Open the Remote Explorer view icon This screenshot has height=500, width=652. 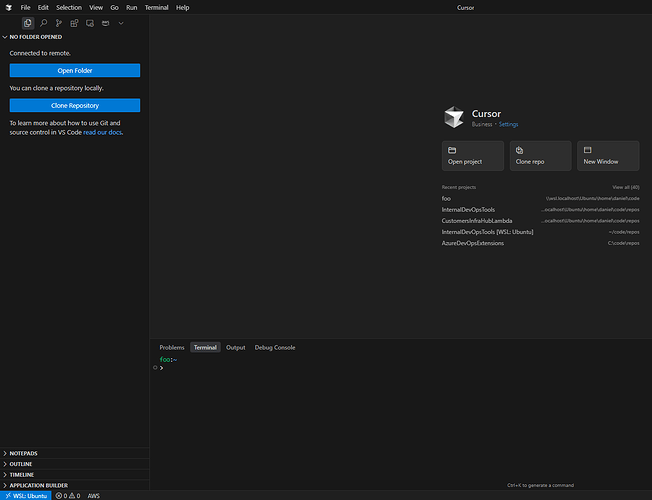point(90,23)
